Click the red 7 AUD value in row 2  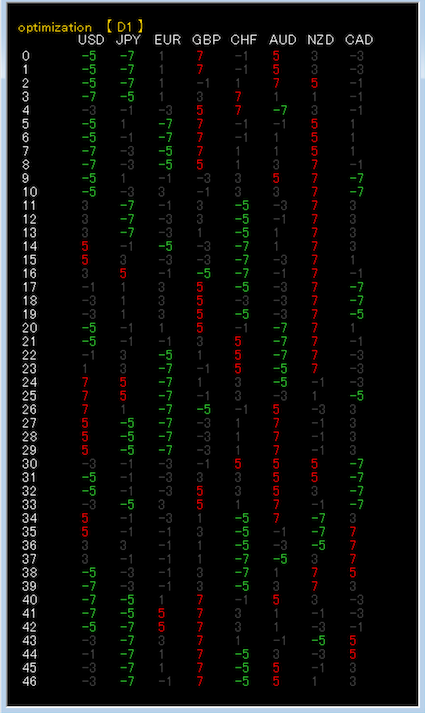[276, 83]
